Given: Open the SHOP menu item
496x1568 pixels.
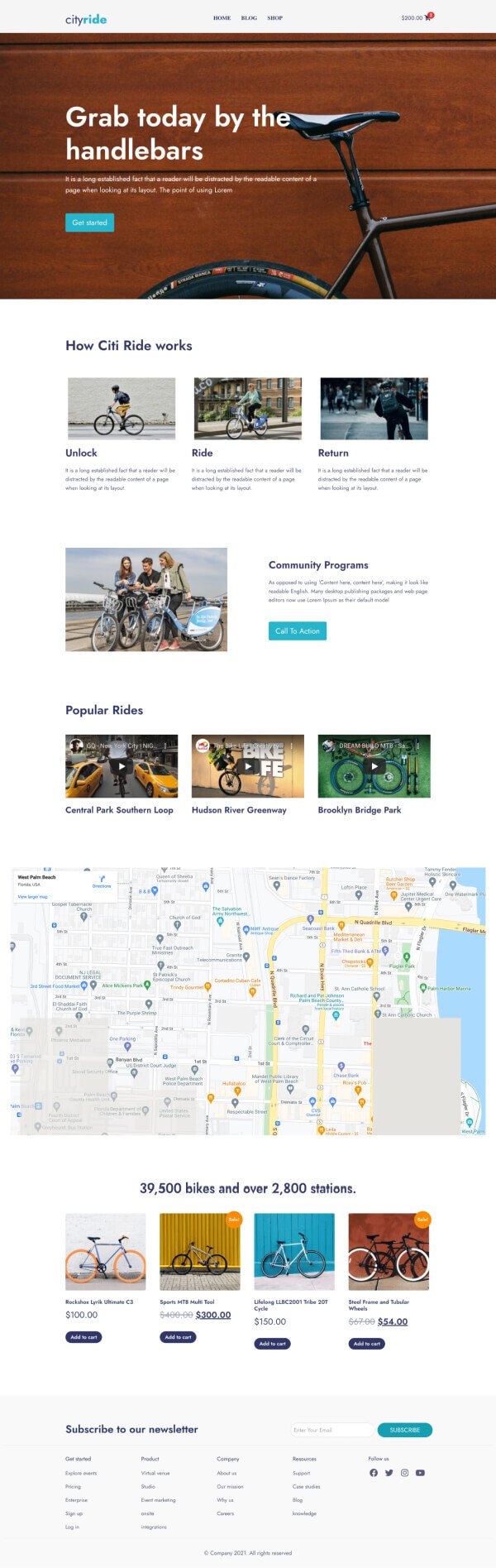Looking at the screenshot, I should click(x=275, y=17).
